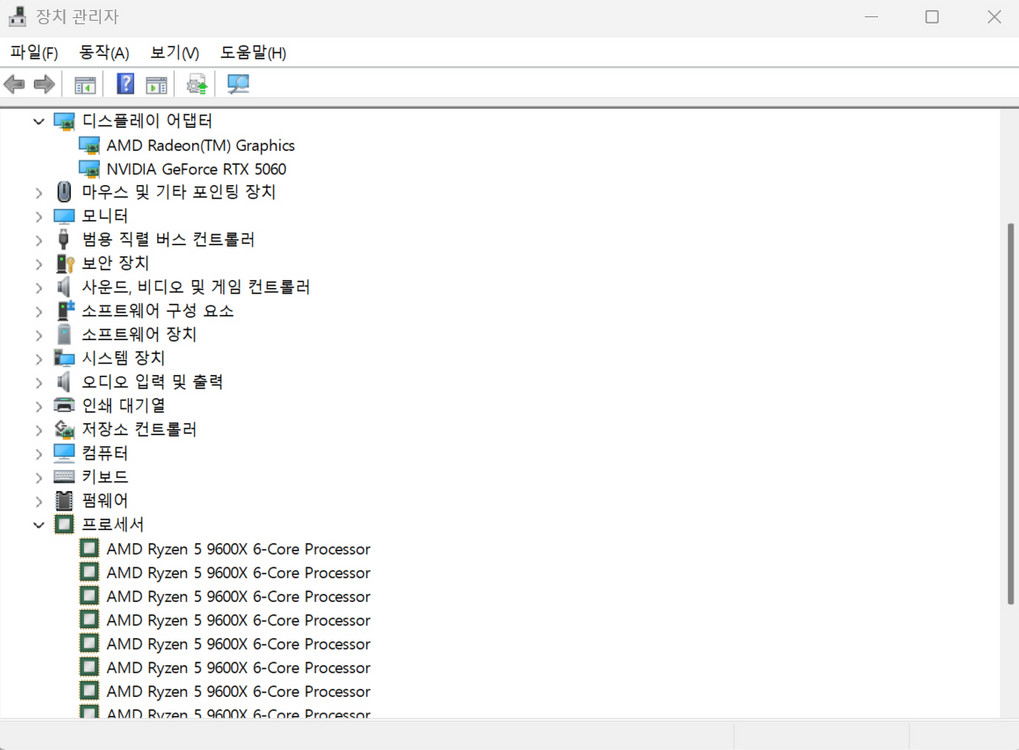
Task: Select the first AMD Ryzen 5 9600X entry
Action: point(238,548)
